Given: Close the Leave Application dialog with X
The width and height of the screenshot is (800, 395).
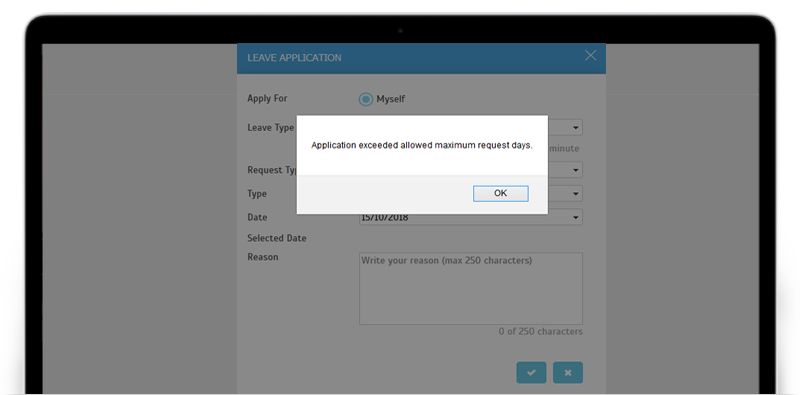Looking at the screenshot, I should click(590, 56).
